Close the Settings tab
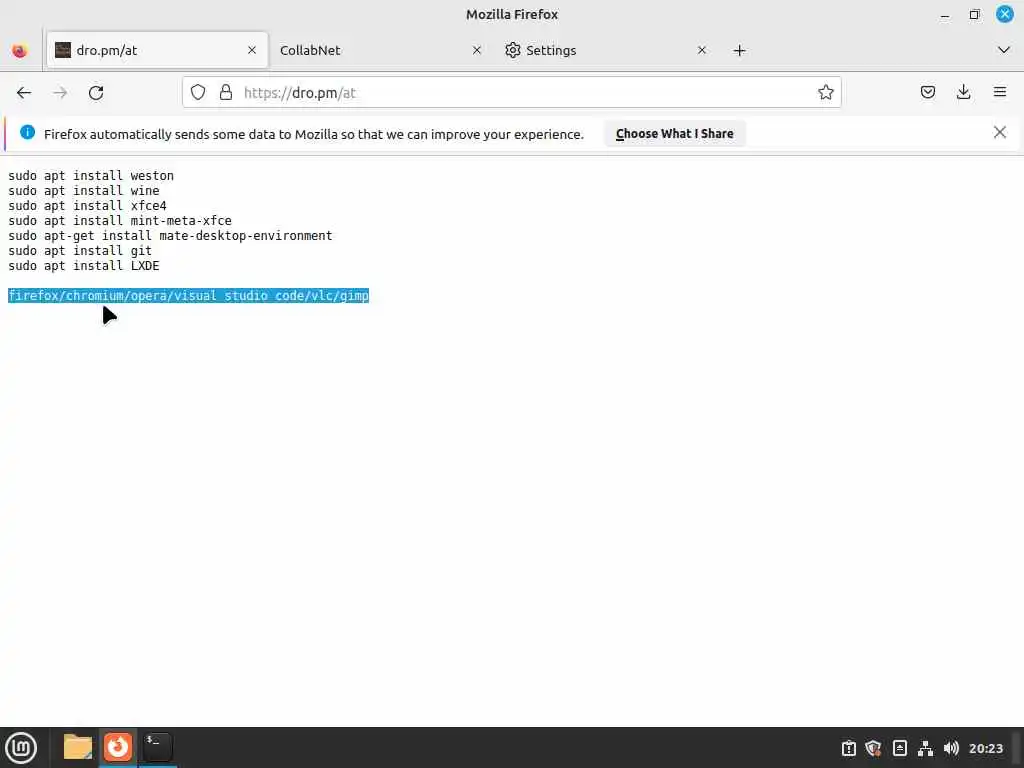 tap(701, 50)
